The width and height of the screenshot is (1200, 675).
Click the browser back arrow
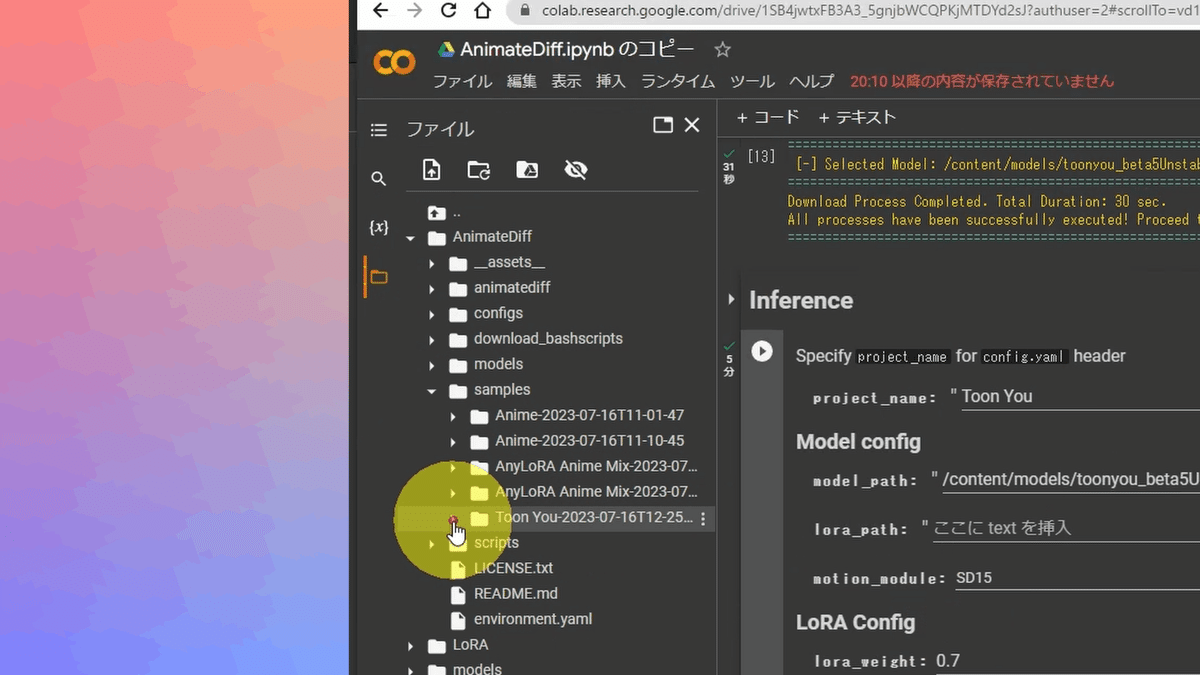380,11
